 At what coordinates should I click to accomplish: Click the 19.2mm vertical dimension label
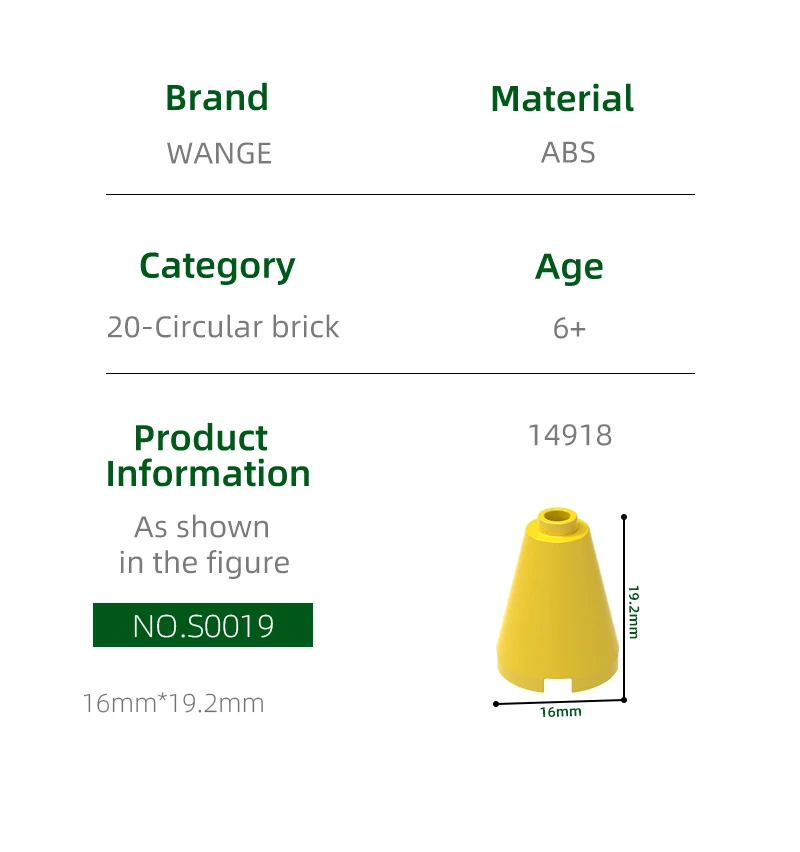[633, 610]
